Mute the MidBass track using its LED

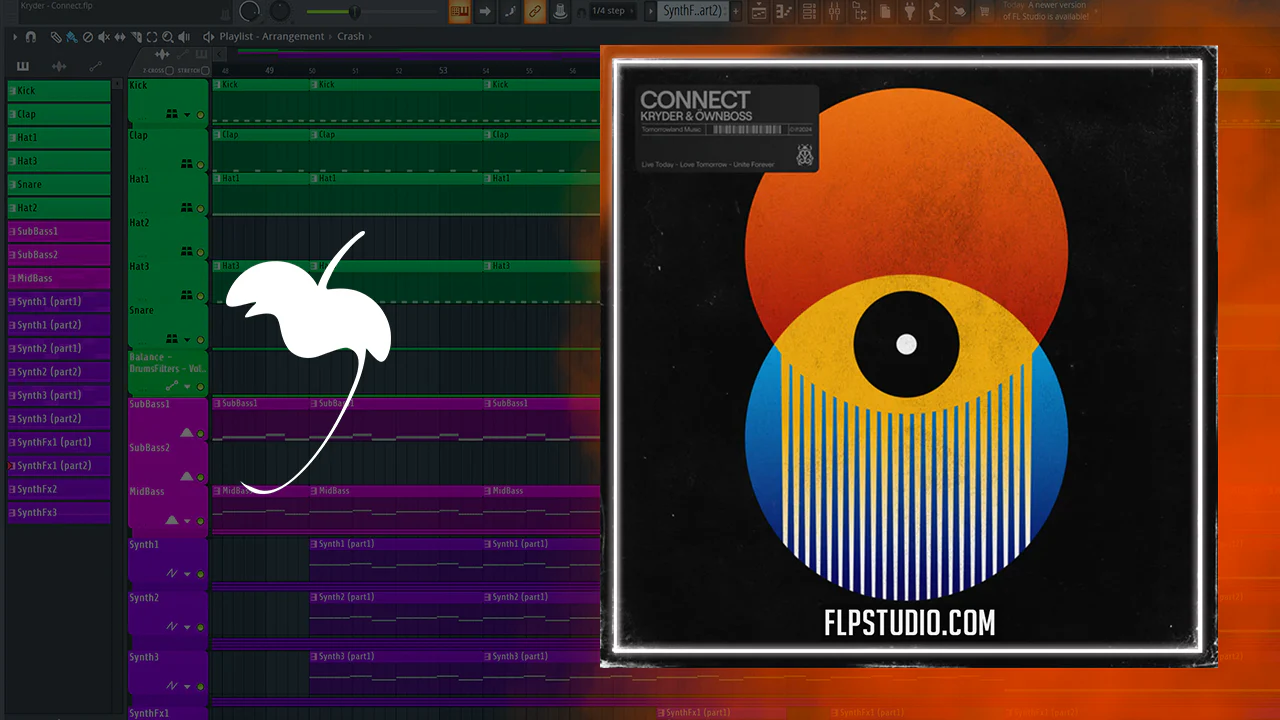point(200,520)
